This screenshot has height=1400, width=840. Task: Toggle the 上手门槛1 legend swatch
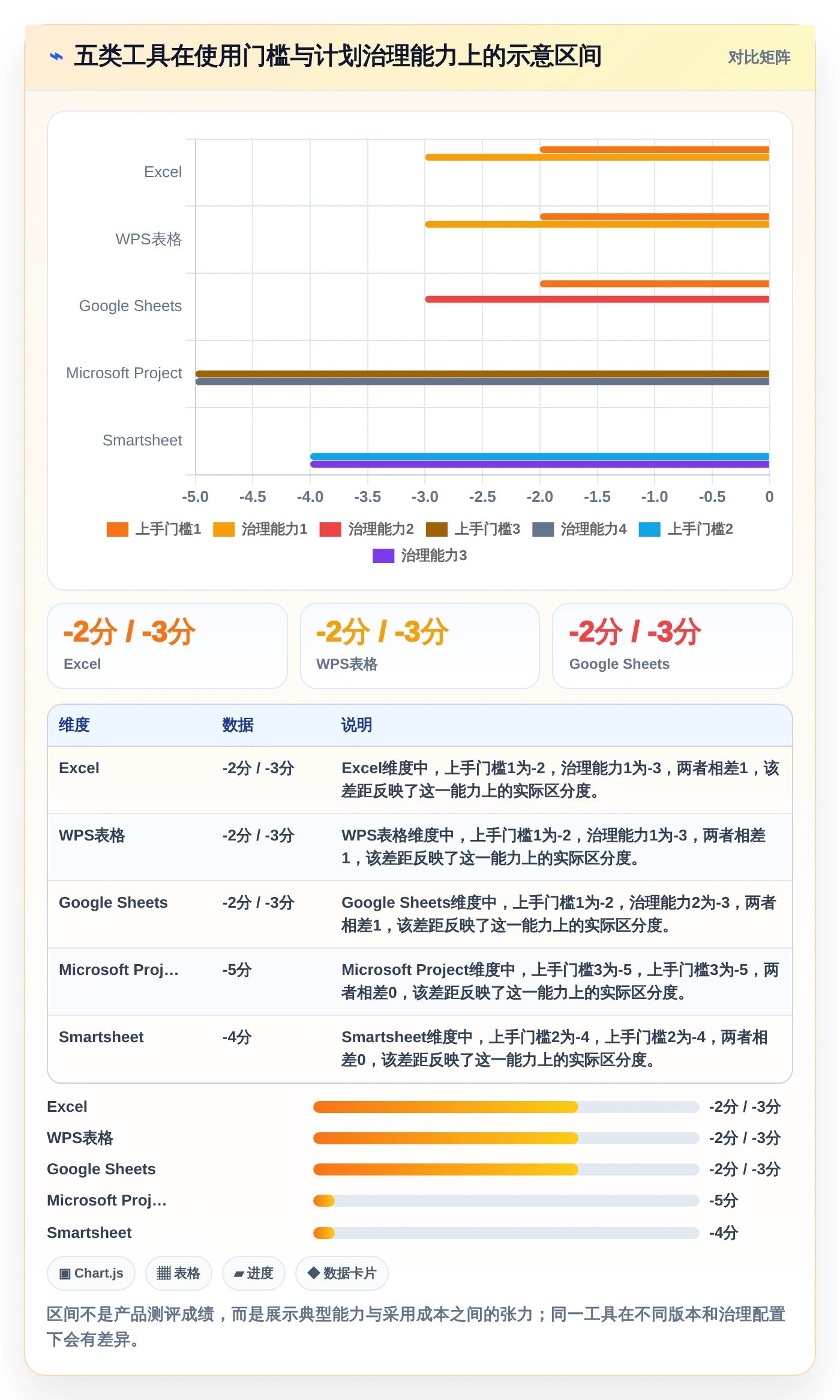(117, 530)
